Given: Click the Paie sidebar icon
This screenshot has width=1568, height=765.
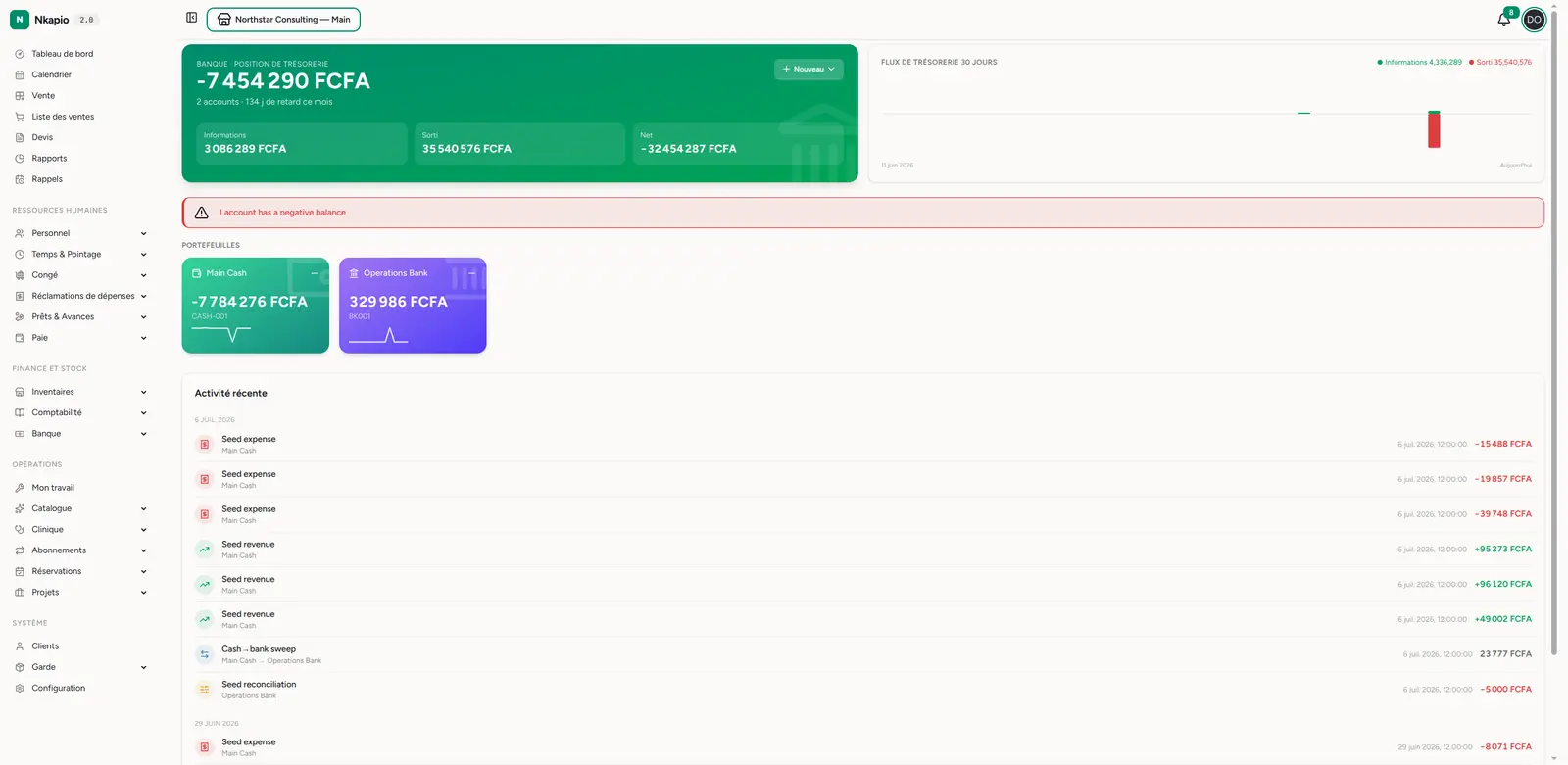Looking at the screenshot, I should click(x=20, y=338).
